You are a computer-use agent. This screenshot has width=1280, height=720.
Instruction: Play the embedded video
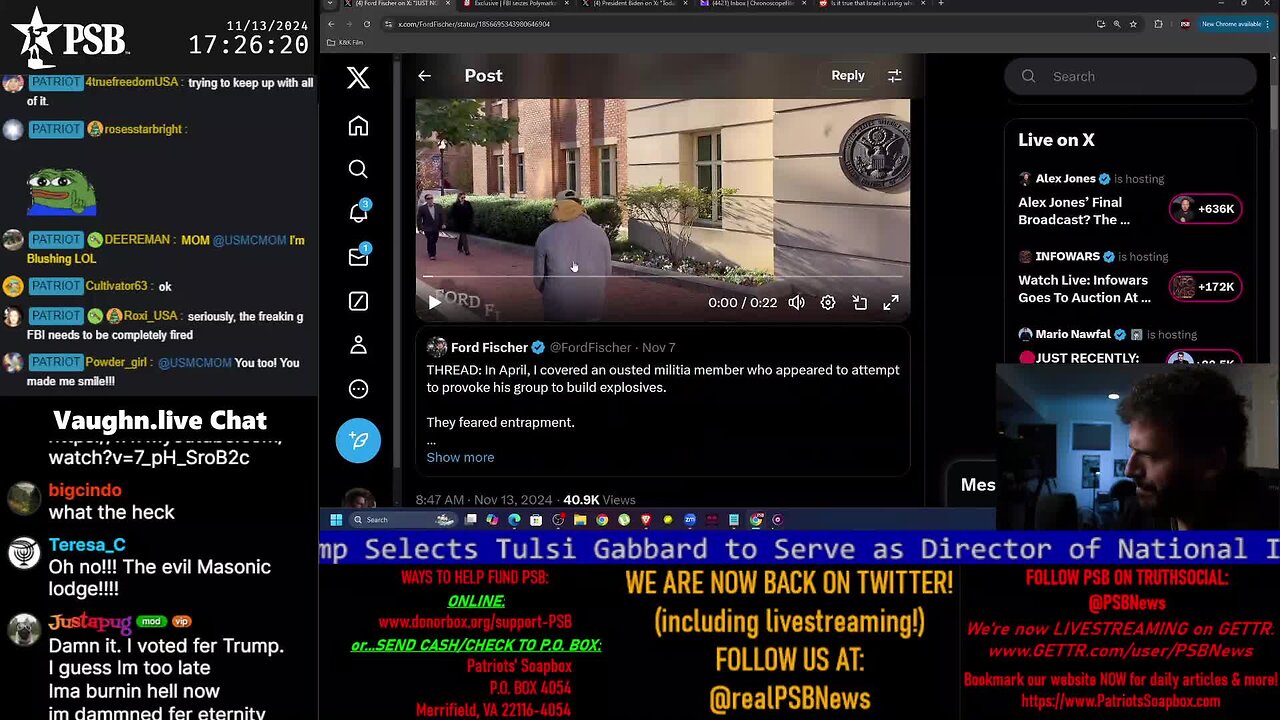pyautogui.click(x=434, y=302)
